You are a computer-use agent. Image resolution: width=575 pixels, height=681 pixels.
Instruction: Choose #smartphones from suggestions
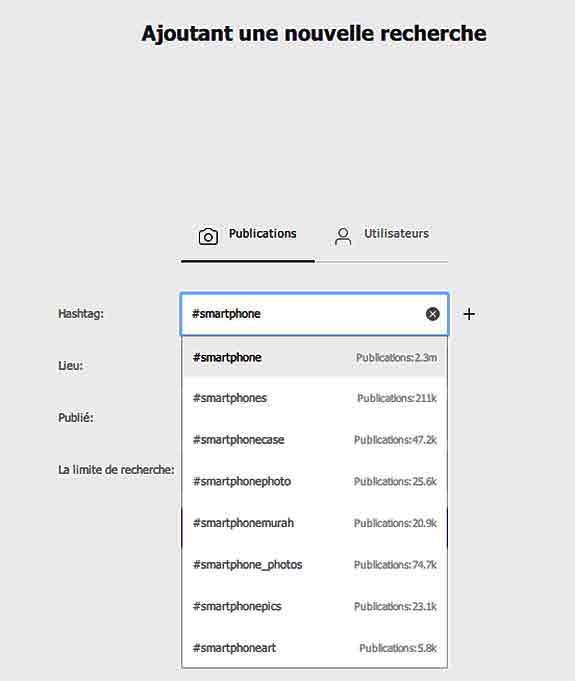pos(314,398)
